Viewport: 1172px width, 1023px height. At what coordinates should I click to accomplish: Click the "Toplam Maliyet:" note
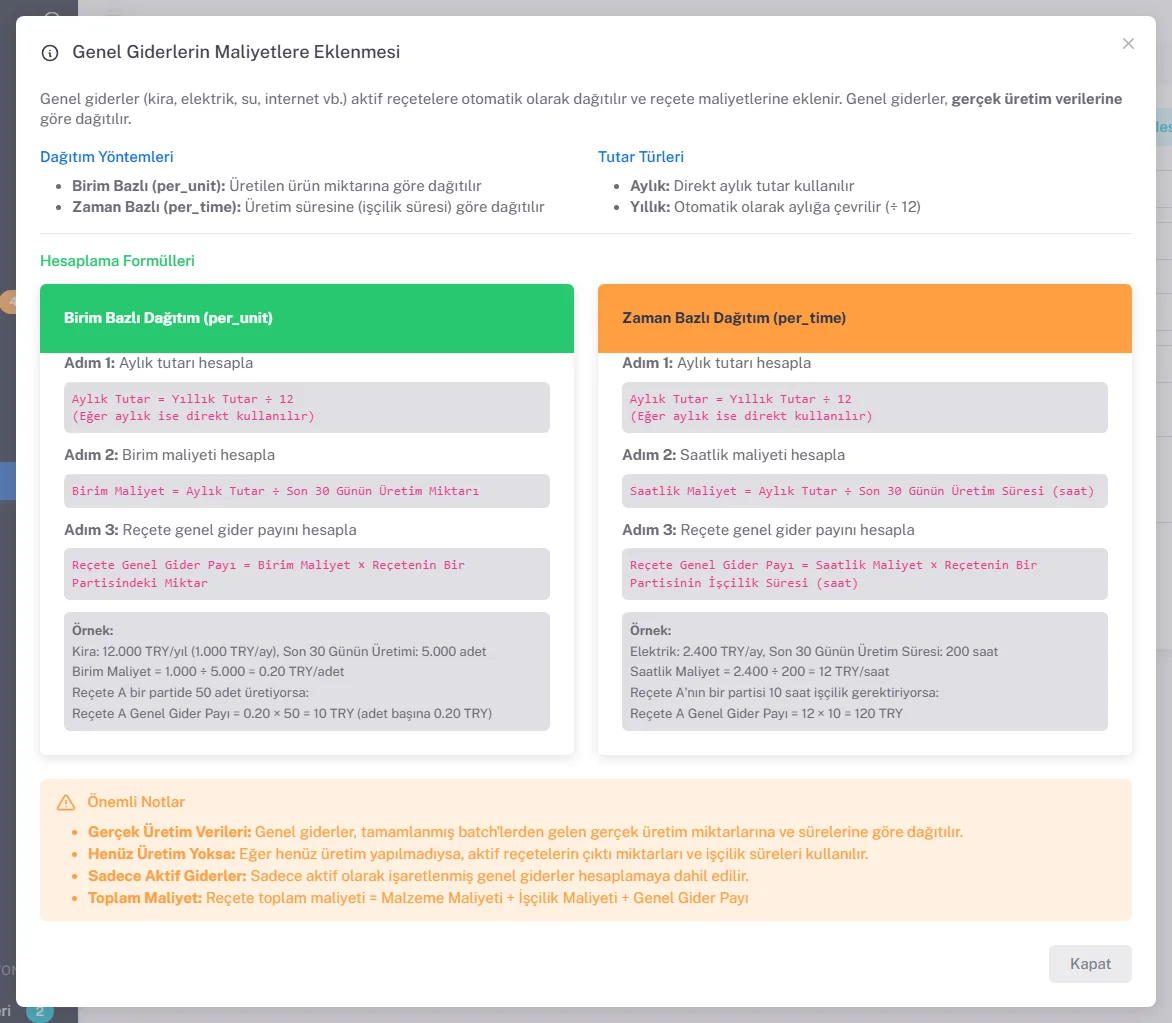click(419, 898)
